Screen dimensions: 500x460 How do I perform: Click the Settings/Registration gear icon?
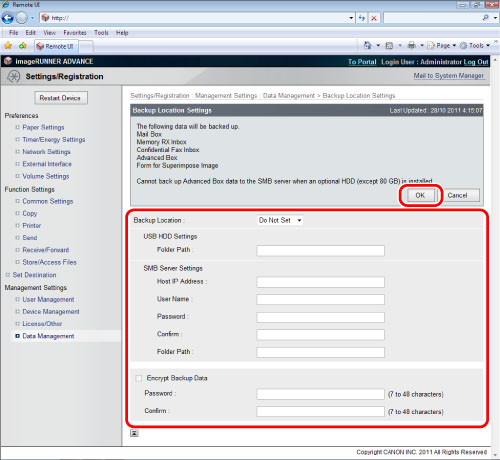[x=14, y=76]
